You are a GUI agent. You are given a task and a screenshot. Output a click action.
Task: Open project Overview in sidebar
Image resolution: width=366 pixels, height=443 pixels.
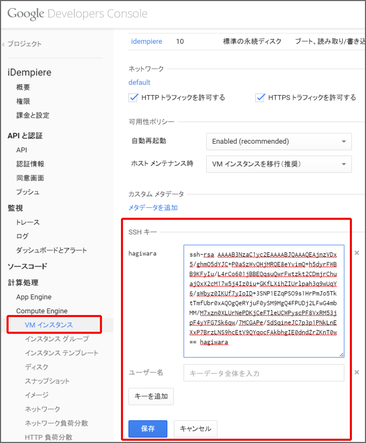click(23, 87)
